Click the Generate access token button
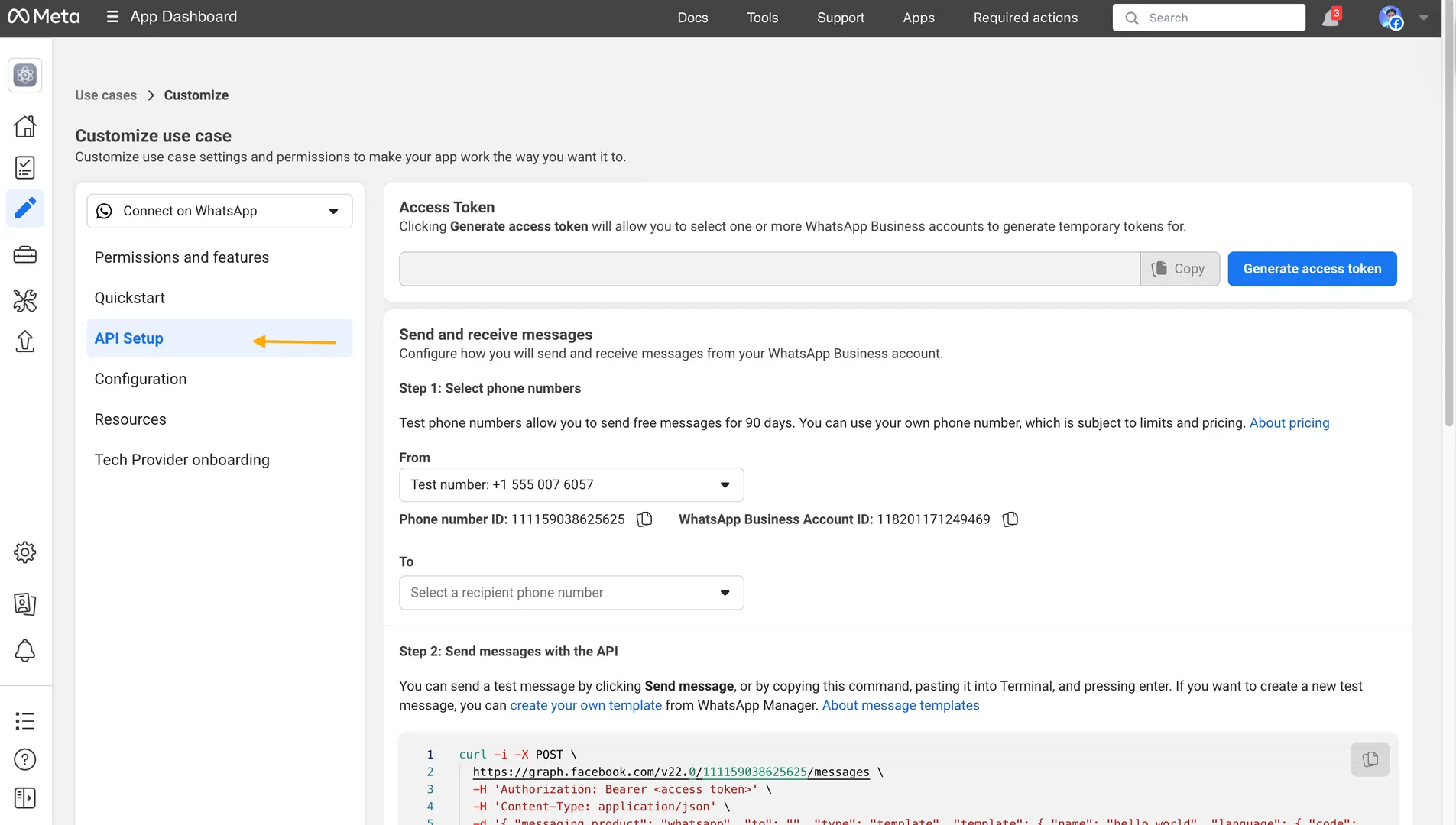 pyautogui.click(x=1312, y=268)
